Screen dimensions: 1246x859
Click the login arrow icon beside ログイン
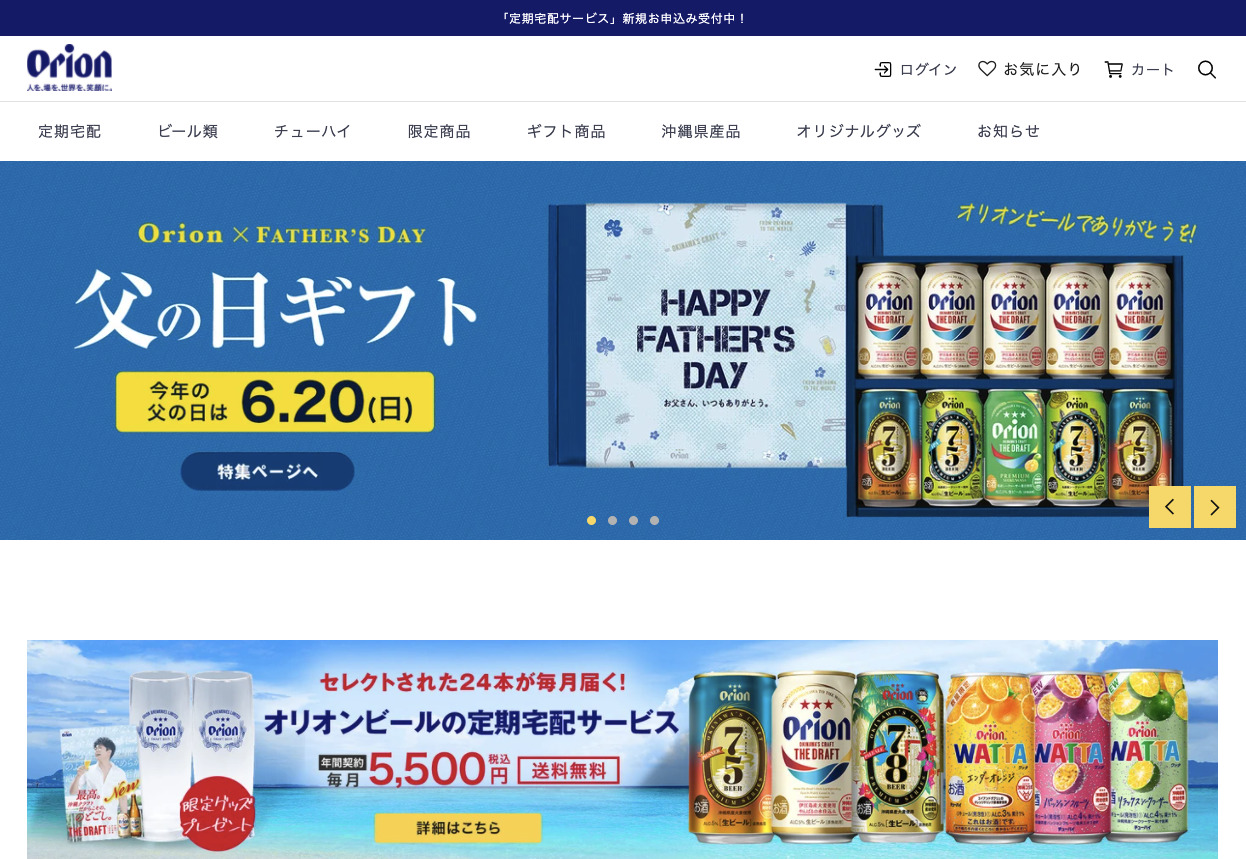click(884, 69)
